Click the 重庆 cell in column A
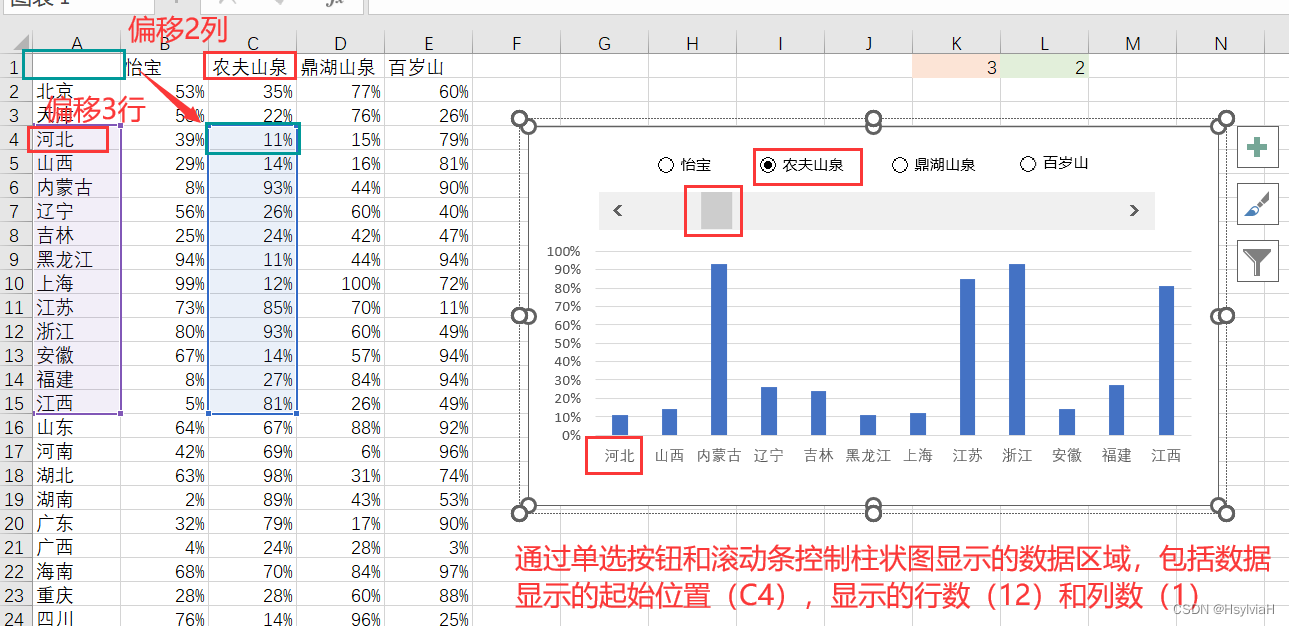 (x=77, y=595)
